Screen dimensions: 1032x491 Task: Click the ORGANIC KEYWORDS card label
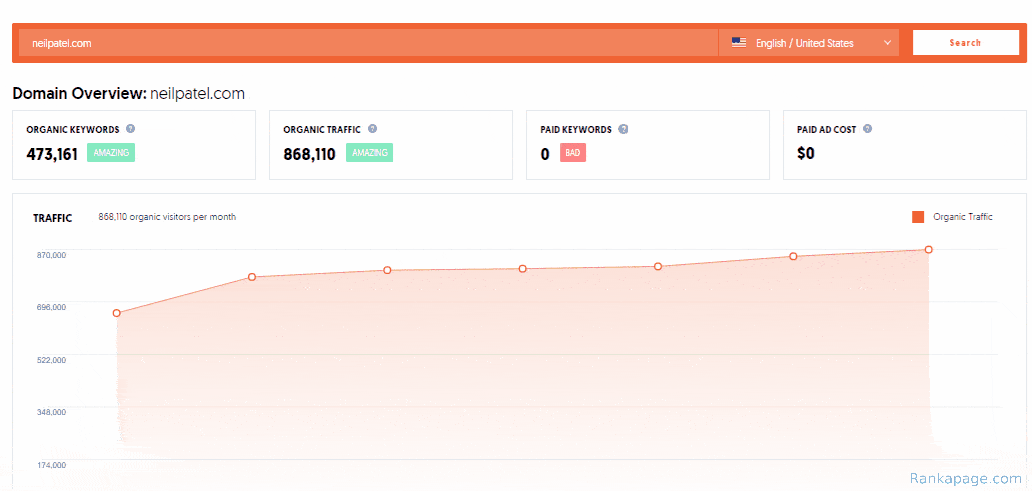(x=72, y=130)
